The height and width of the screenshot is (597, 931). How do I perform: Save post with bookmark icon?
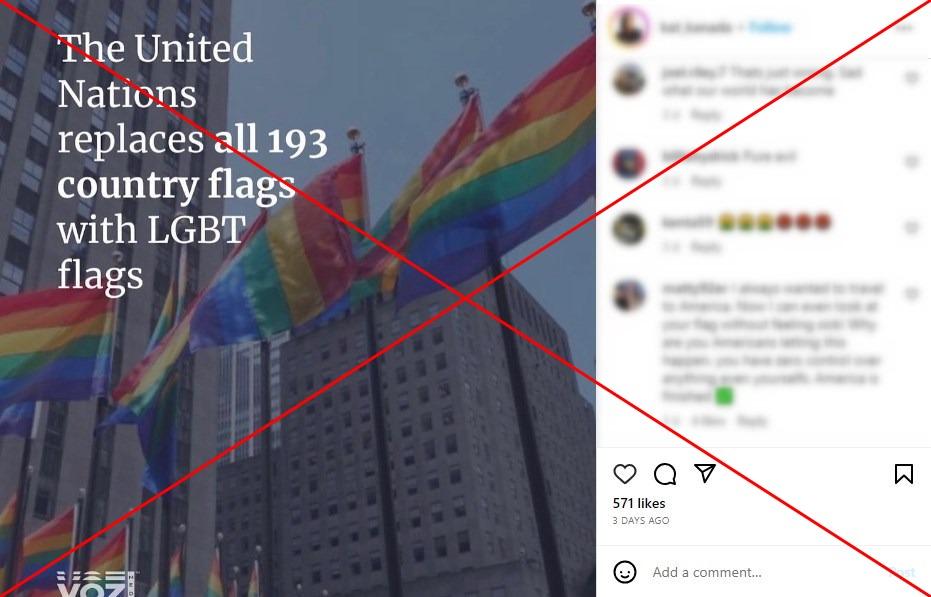(904, 473)
